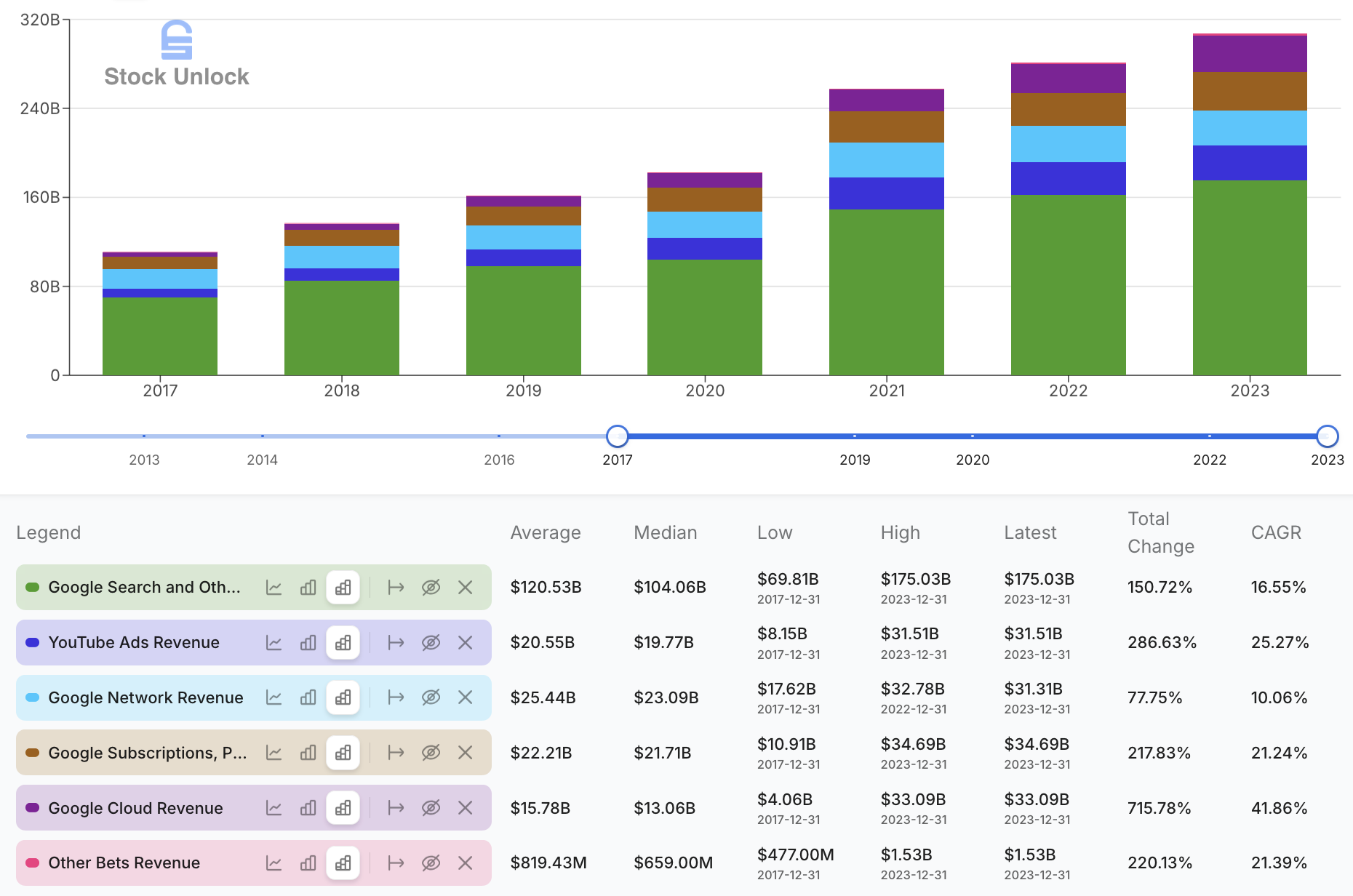Viewport: 1353px width, 896px height.
Task: Switch Other Bets Revenue to line chart view
Action: coord(275,863)
